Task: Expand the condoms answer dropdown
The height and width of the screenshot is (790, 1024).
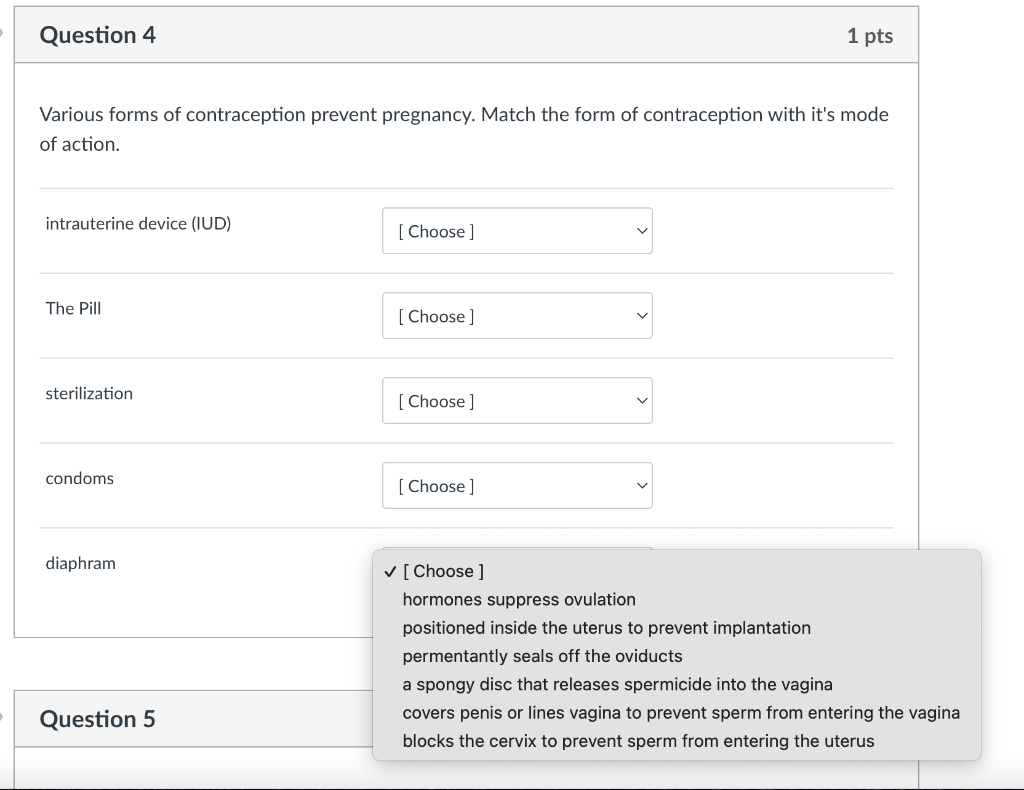Action: (517, 486)
